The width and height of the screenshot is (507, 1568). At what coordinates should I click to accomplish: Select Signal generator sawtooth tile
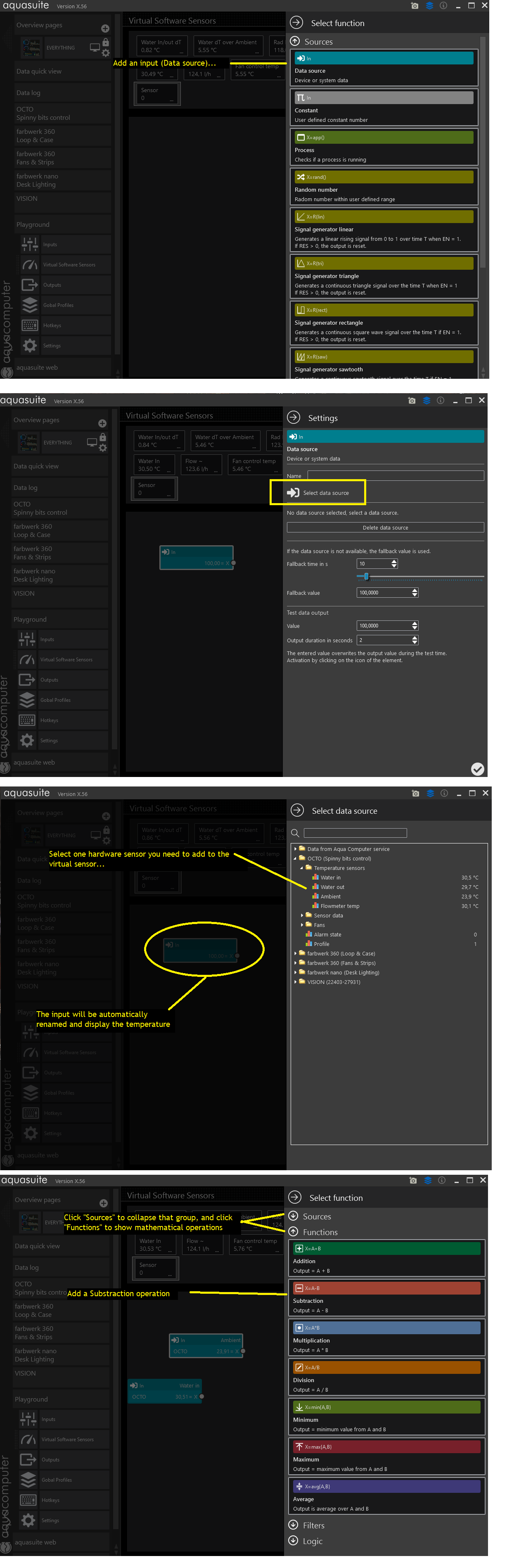tap(384, 364)
